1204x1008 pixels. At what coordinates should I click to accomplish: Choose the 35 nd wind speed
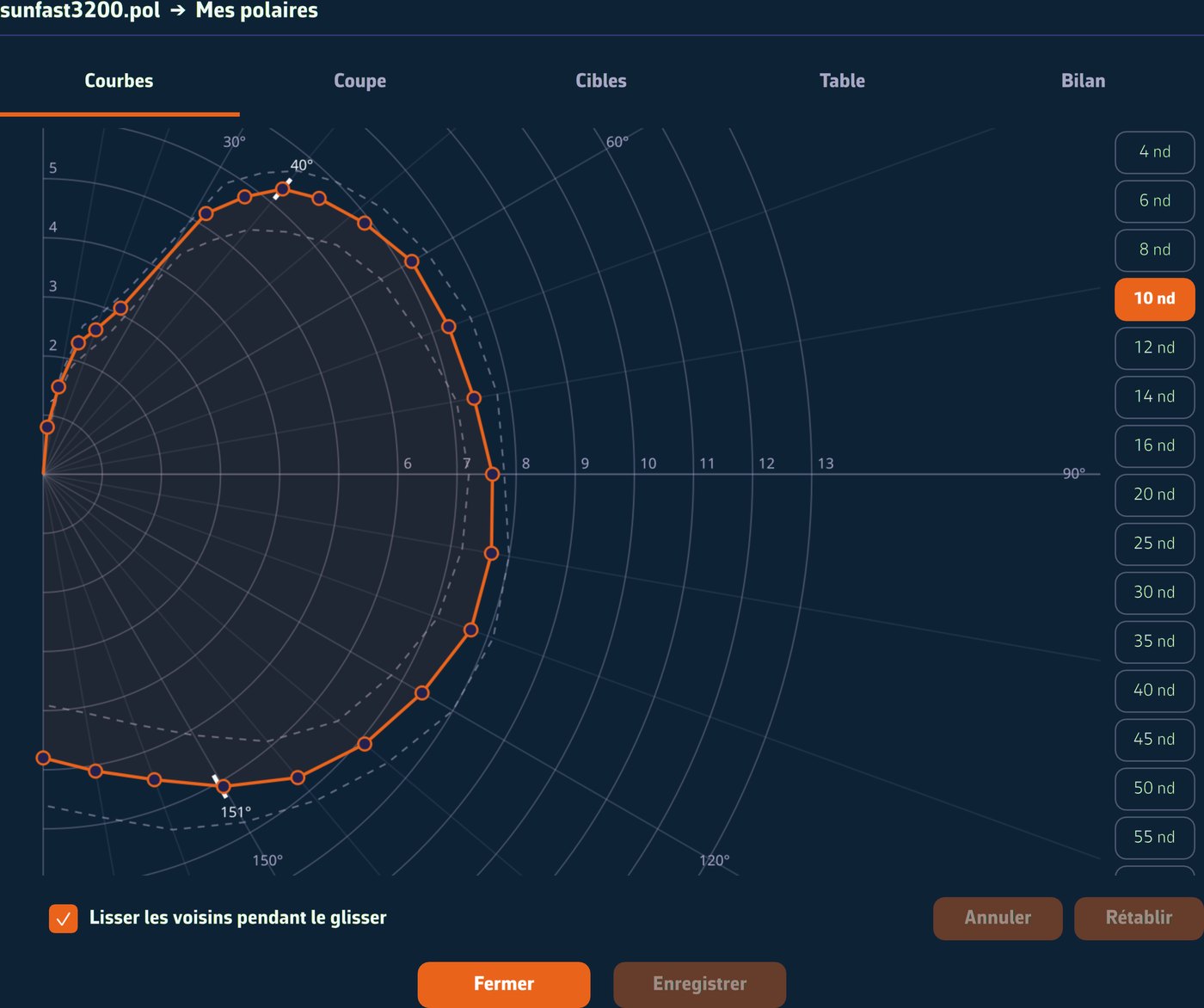tap(1155, 642)
